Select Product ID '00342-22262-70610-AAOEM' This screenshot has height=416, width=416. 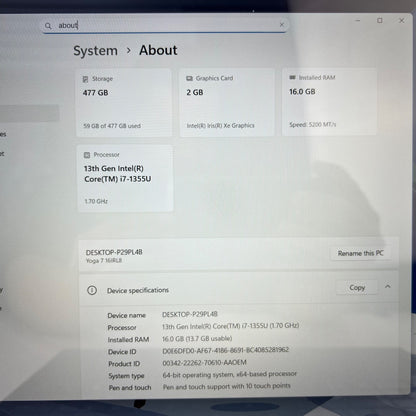click(x=205, y=362)
